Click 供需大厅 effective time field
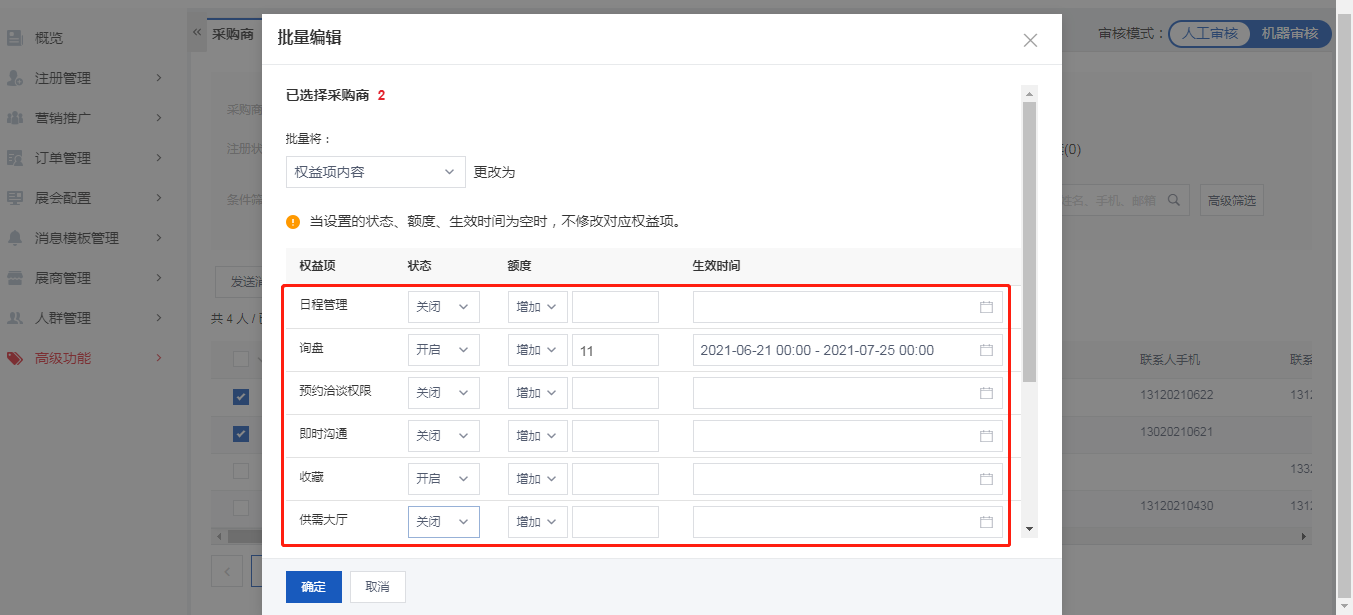Viewport: 1353px width, 615px height. tap(848, 522)
